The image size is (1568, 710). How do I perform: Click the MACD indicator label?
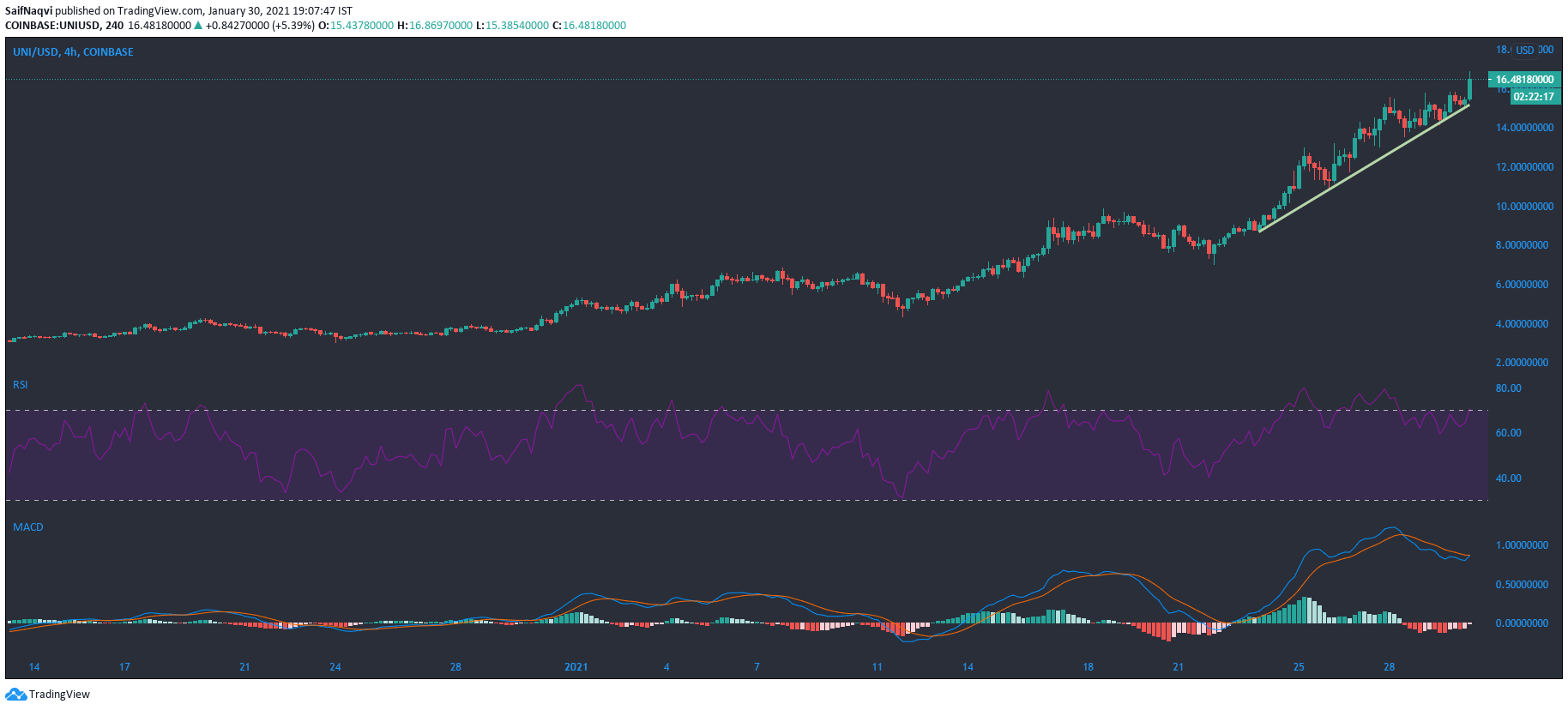coord(27,527)
